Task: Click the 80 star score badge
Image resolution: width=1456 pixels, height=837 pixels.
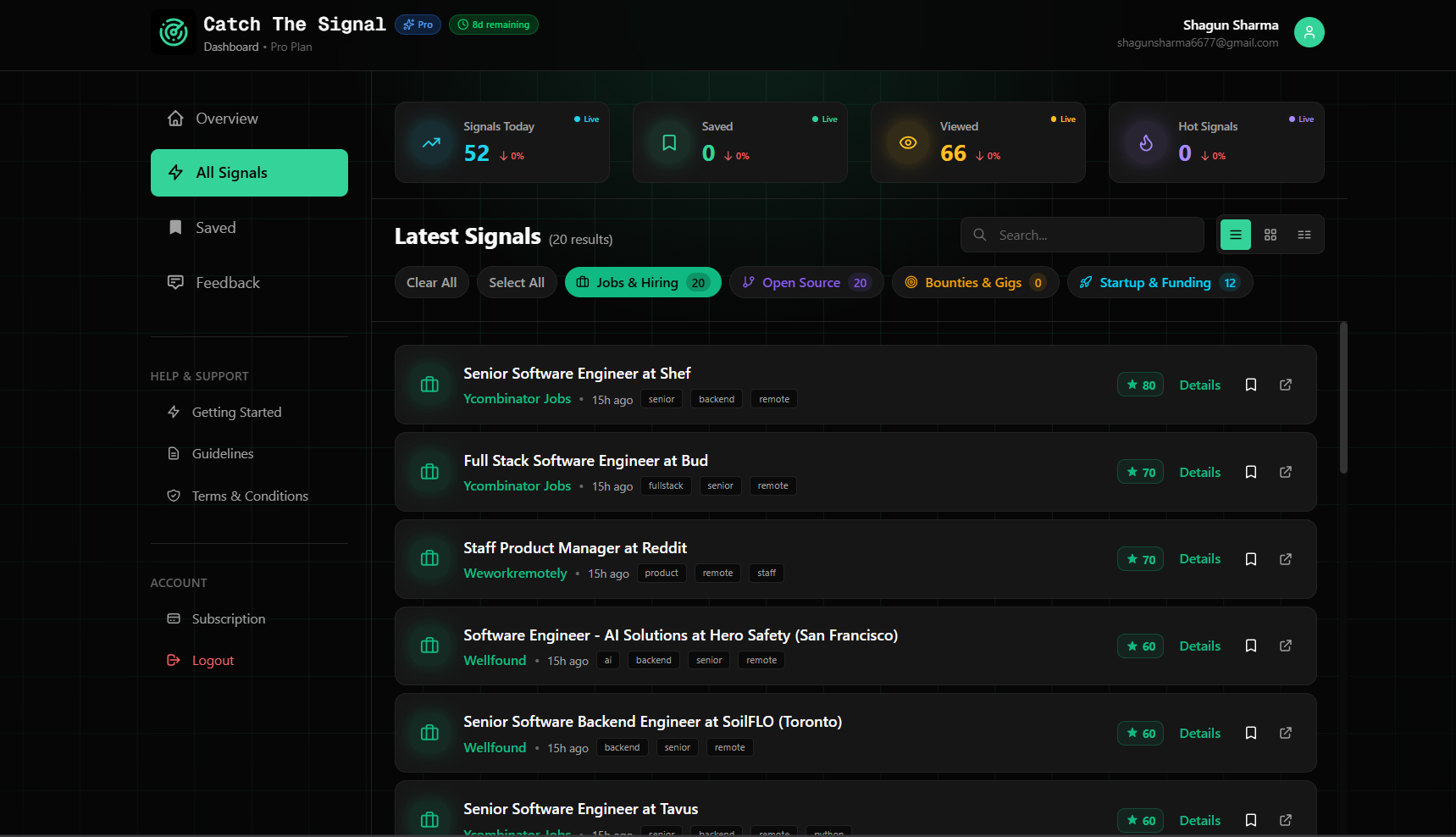Action: (1140, 385)
